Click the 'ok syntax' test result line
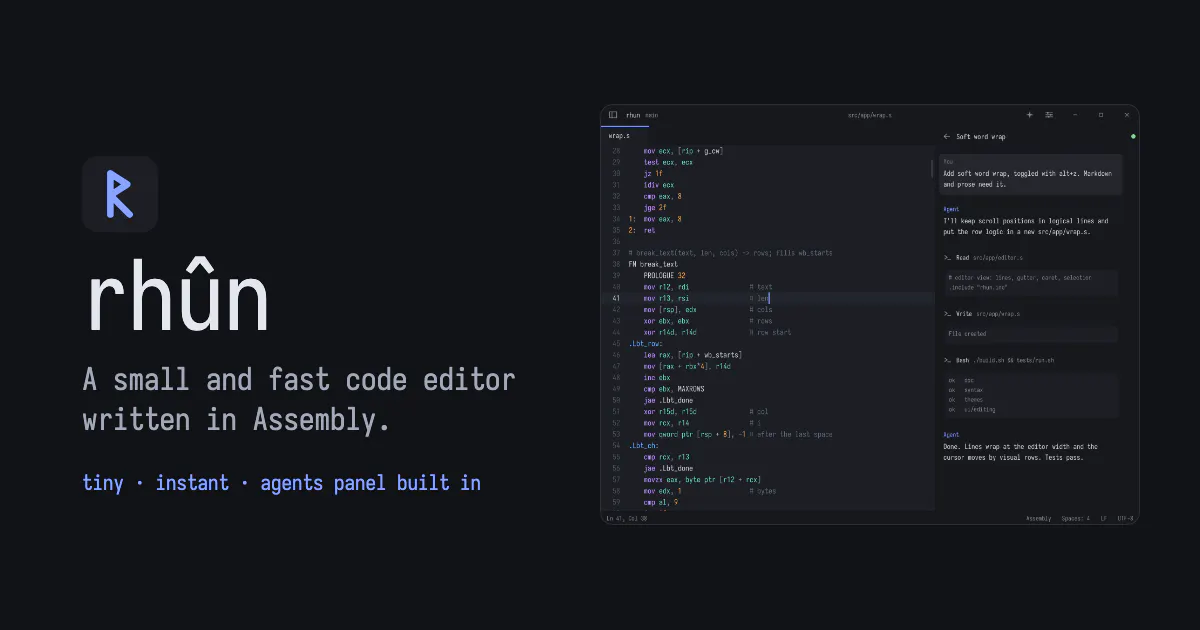Screen dimensions: 1200x630 point(966,389)
